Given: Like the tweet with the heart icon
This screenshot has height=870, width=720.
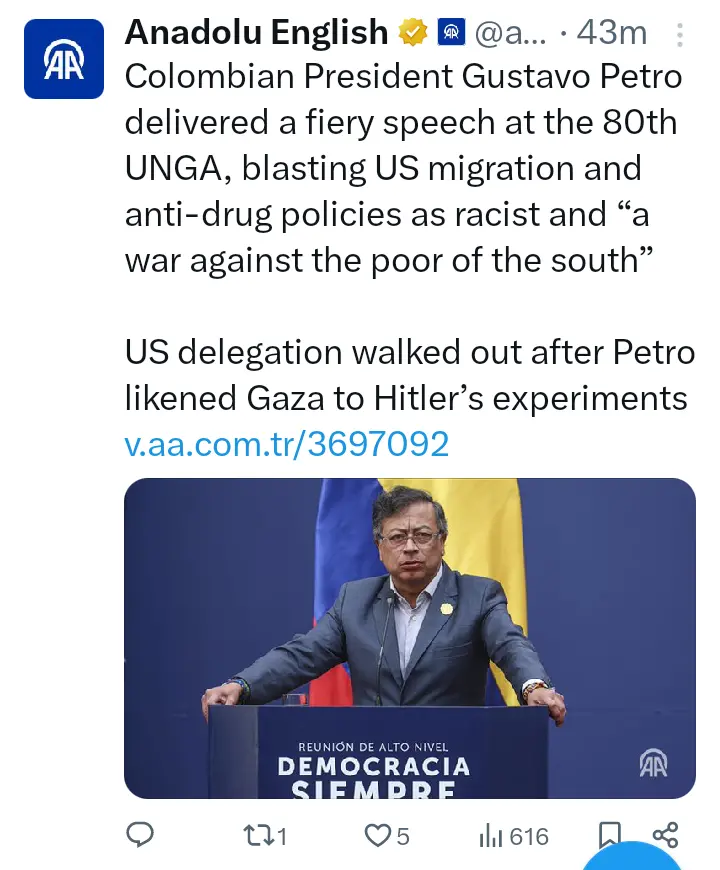Looking at the screenshot, I should (376, 835).
